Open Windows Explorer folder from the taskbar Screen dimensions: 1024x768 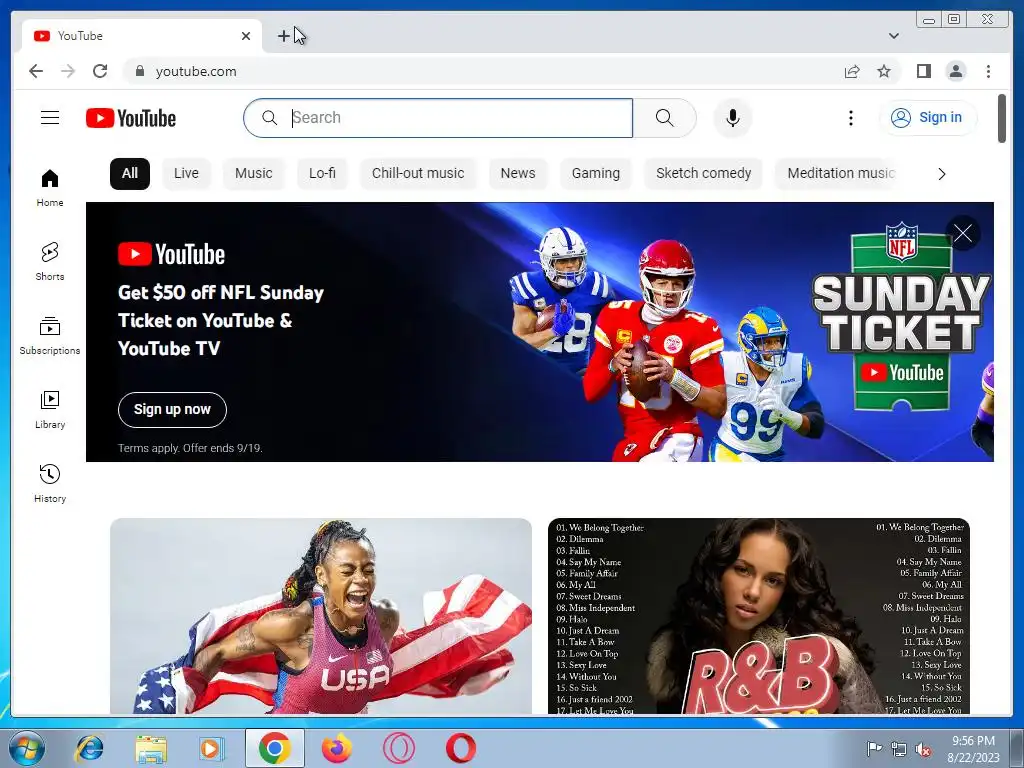pyautogui.click(x=151, y=748)
